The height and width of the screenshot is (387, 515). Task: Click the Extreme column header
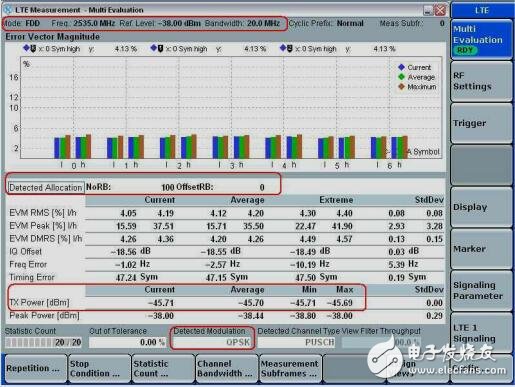(x=336, y=200)
